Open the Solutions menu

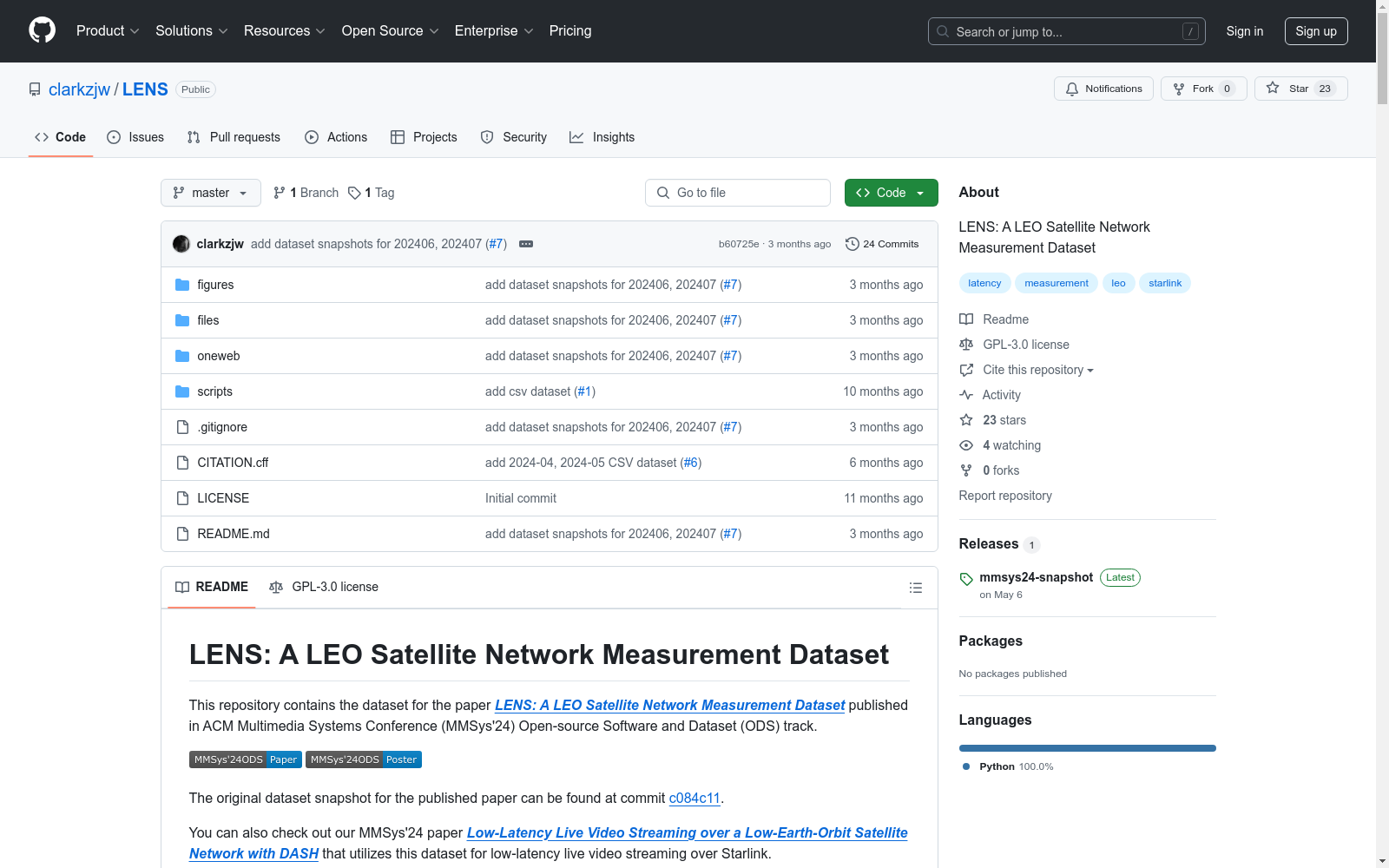click(191, 30)
